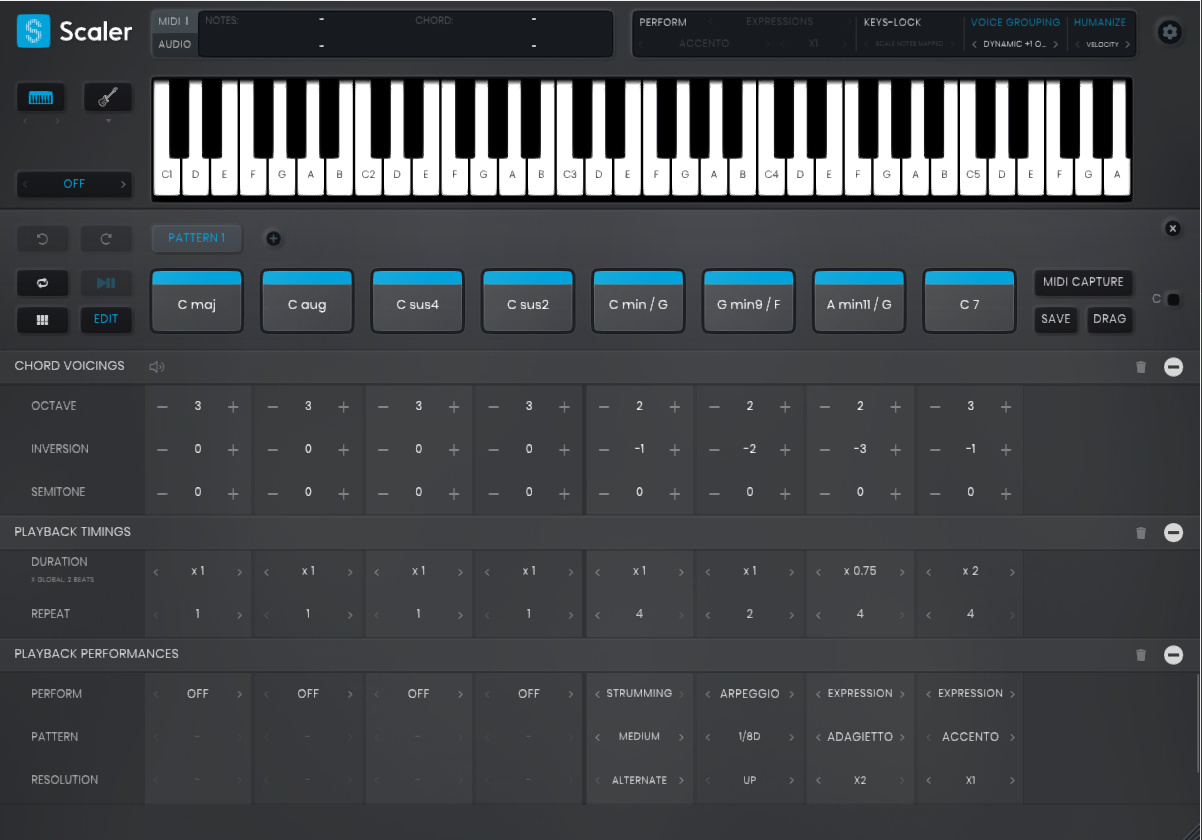Image resolution: width=1202 pixels, height=840 pixels.
Task: Toggle VOICE GROUPING option
Action: click(x=1015, y=22)
